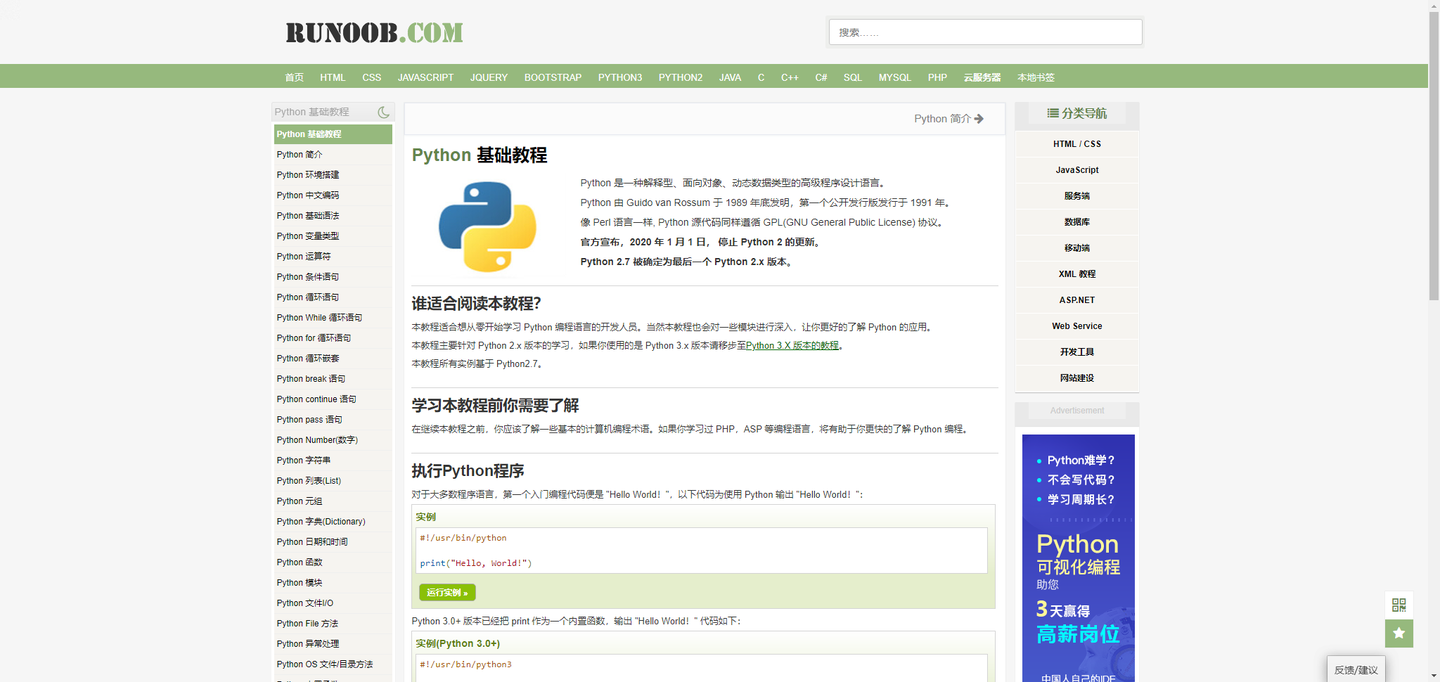Click "Python 列表(List)" sidebar entry
Viewport: 1440px width, 682px height.
[311, 480]
